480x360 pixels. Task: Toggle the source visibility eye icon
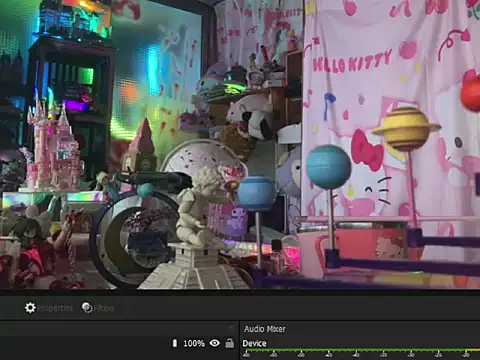coord(215,343)
